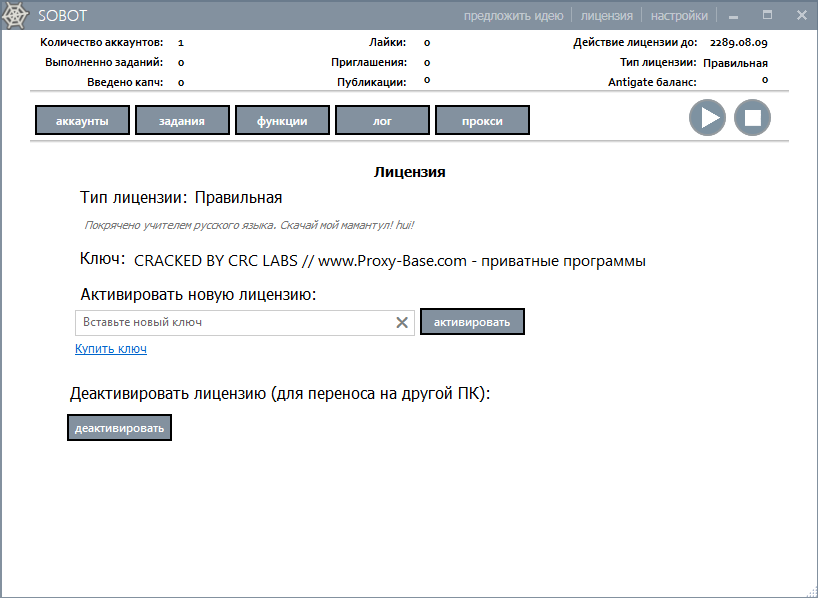Screen dimensions: 818x598
Task: Clear the license key field using the X icon
Action: point(403,322)
